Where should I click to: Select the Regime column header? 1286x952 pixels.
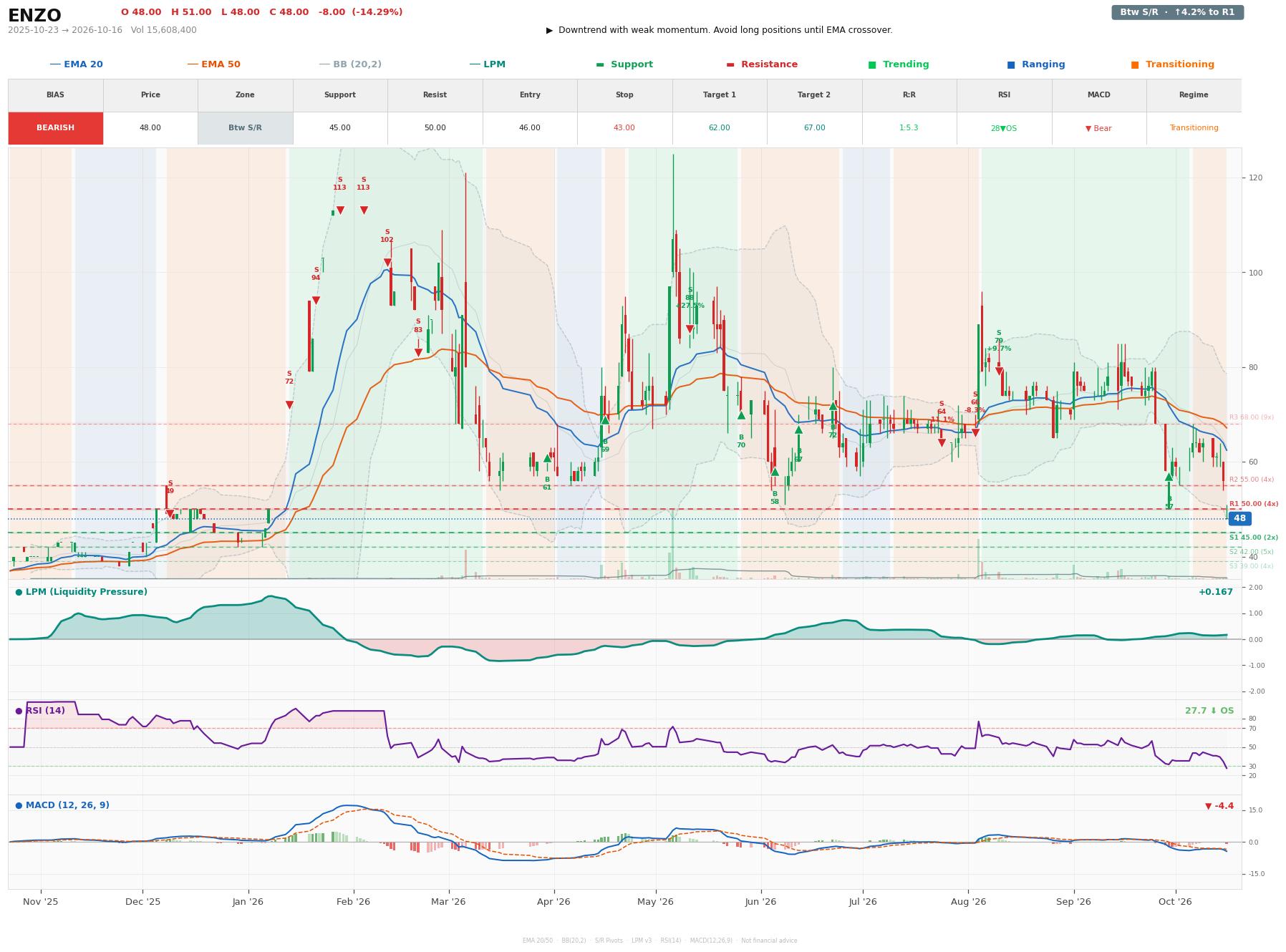[x=1194, y=95]
